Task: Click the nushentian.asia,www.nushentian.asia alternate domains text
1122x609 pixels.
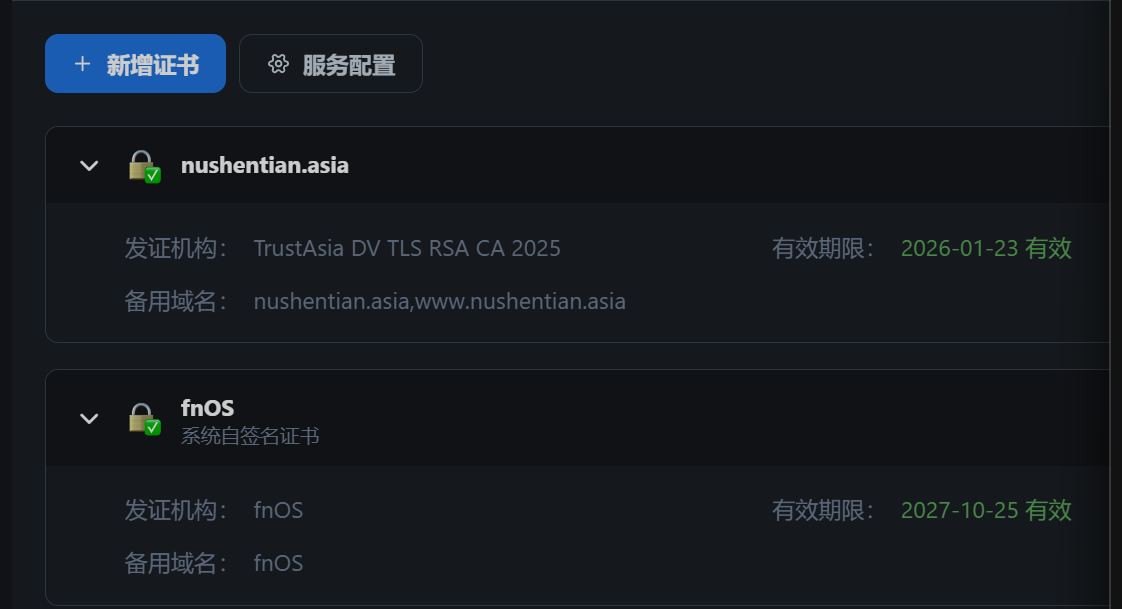Action: pyautogui.click(x=440, y=301)
